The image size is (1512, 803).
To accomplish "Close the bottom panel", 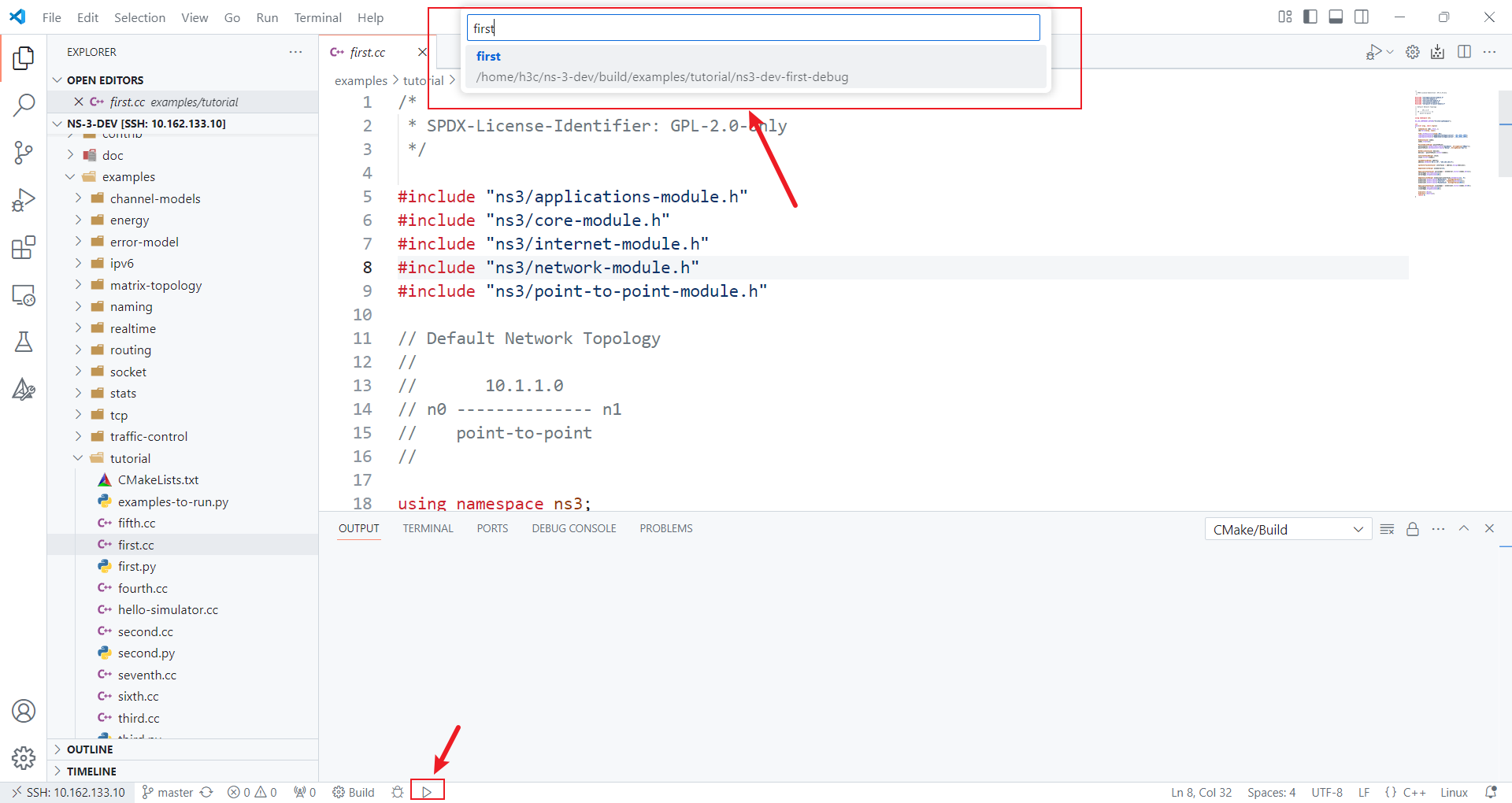I will coord(1489,528).
